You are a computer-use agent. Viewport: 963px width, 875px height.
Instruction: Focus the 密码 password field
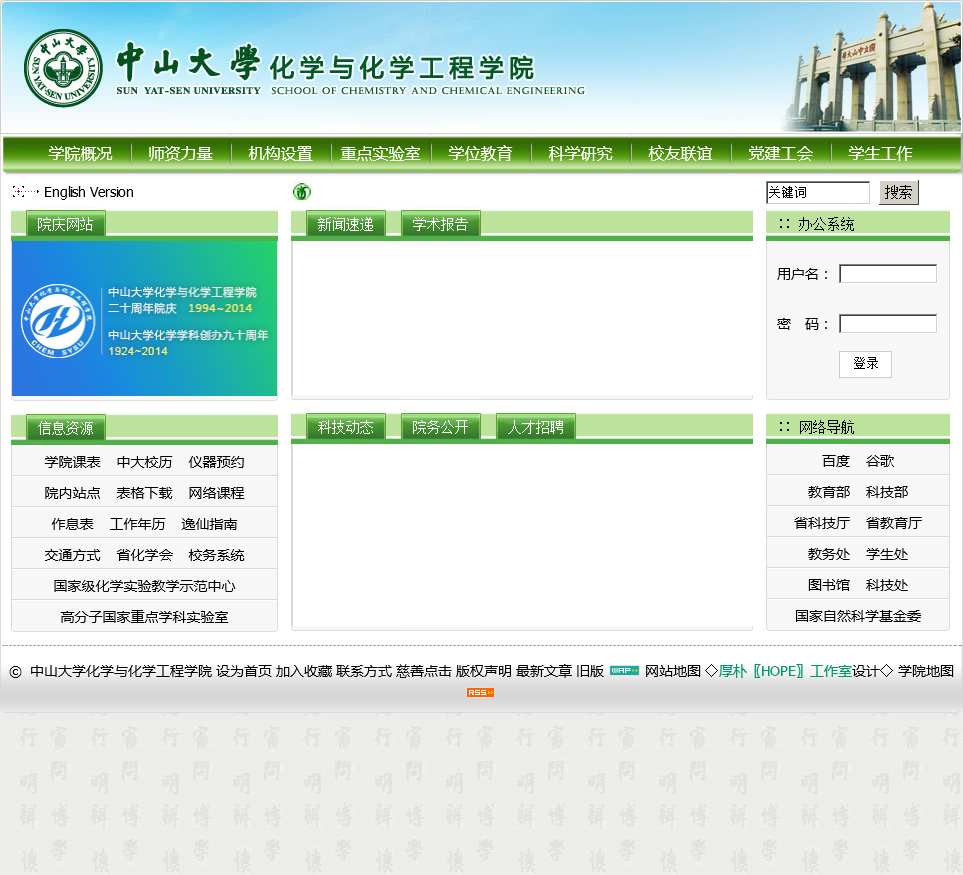[887, 324]
